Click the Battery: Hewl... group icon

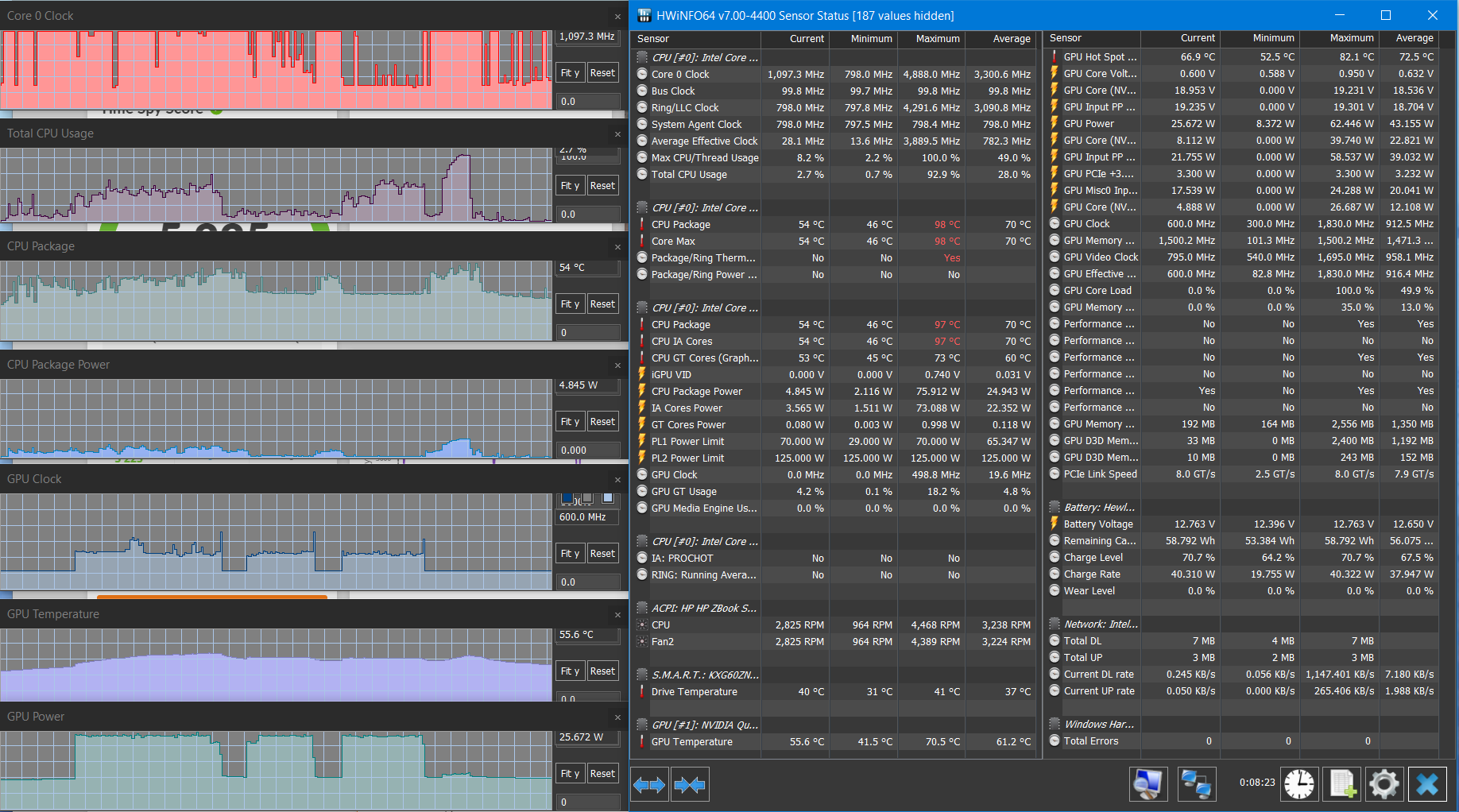1055,507
